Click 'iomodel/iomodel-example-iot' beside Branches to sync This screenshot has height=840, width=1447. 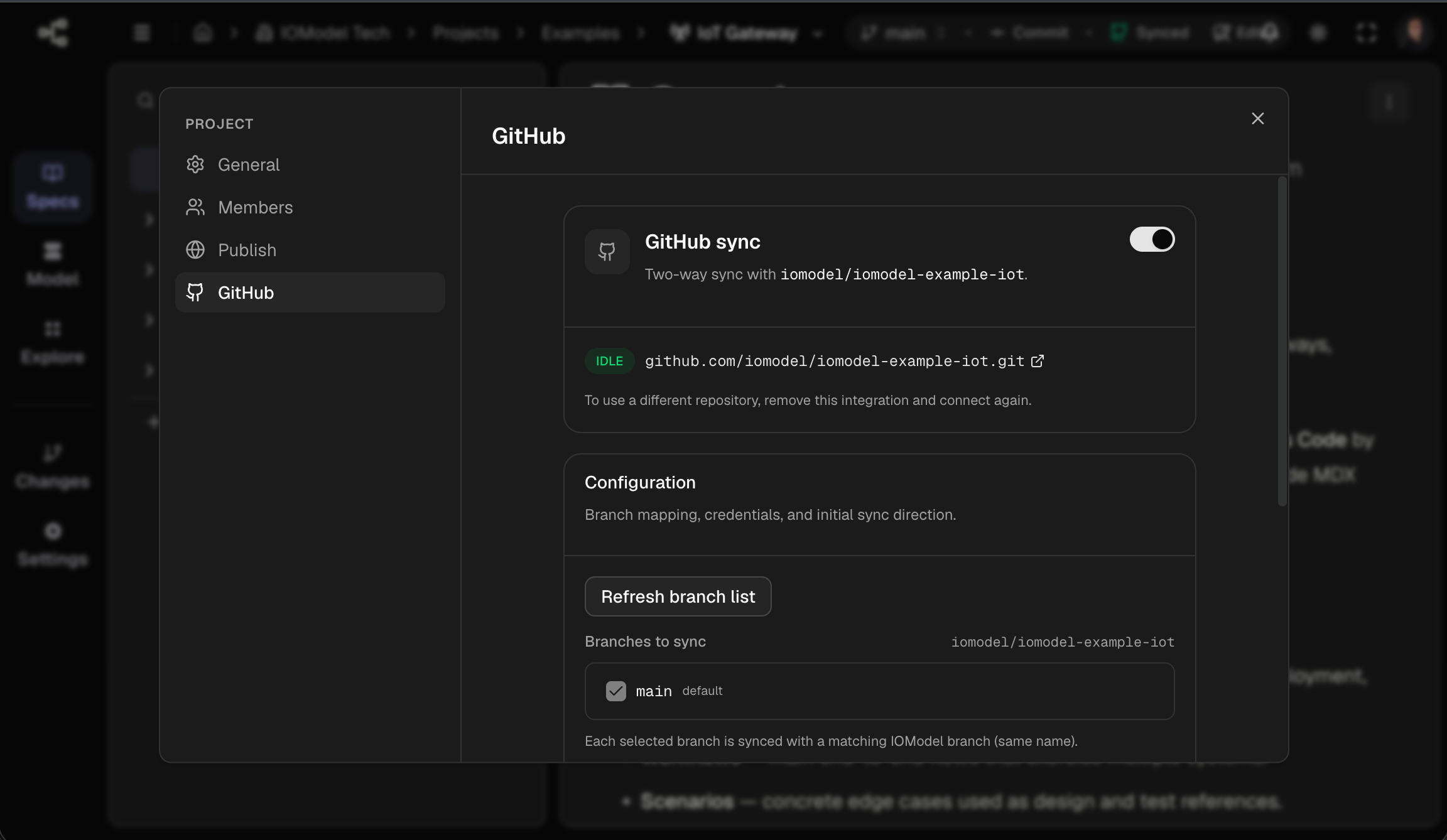coord(1063,642)
